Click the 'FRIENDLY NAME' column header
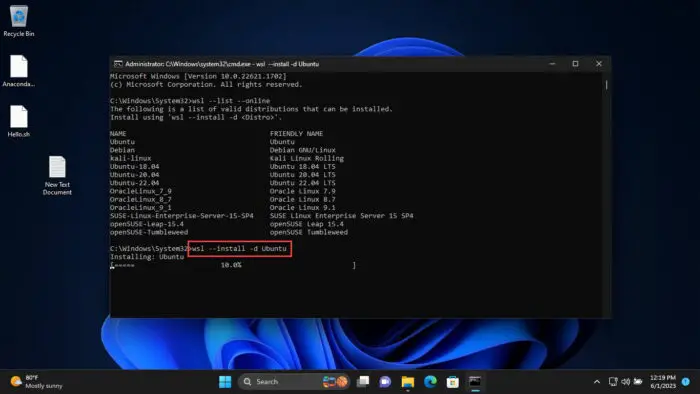700x394 pixels. coord(296,133)
